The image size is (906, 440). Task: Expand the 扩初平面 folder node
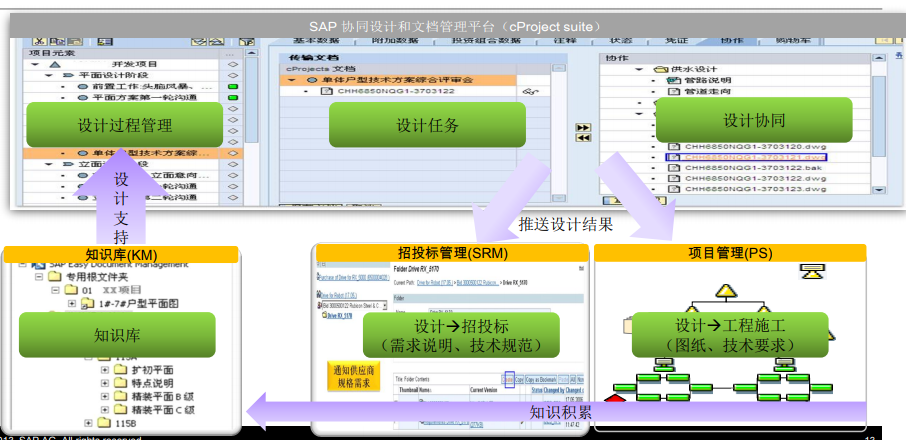tap(105, 370)
